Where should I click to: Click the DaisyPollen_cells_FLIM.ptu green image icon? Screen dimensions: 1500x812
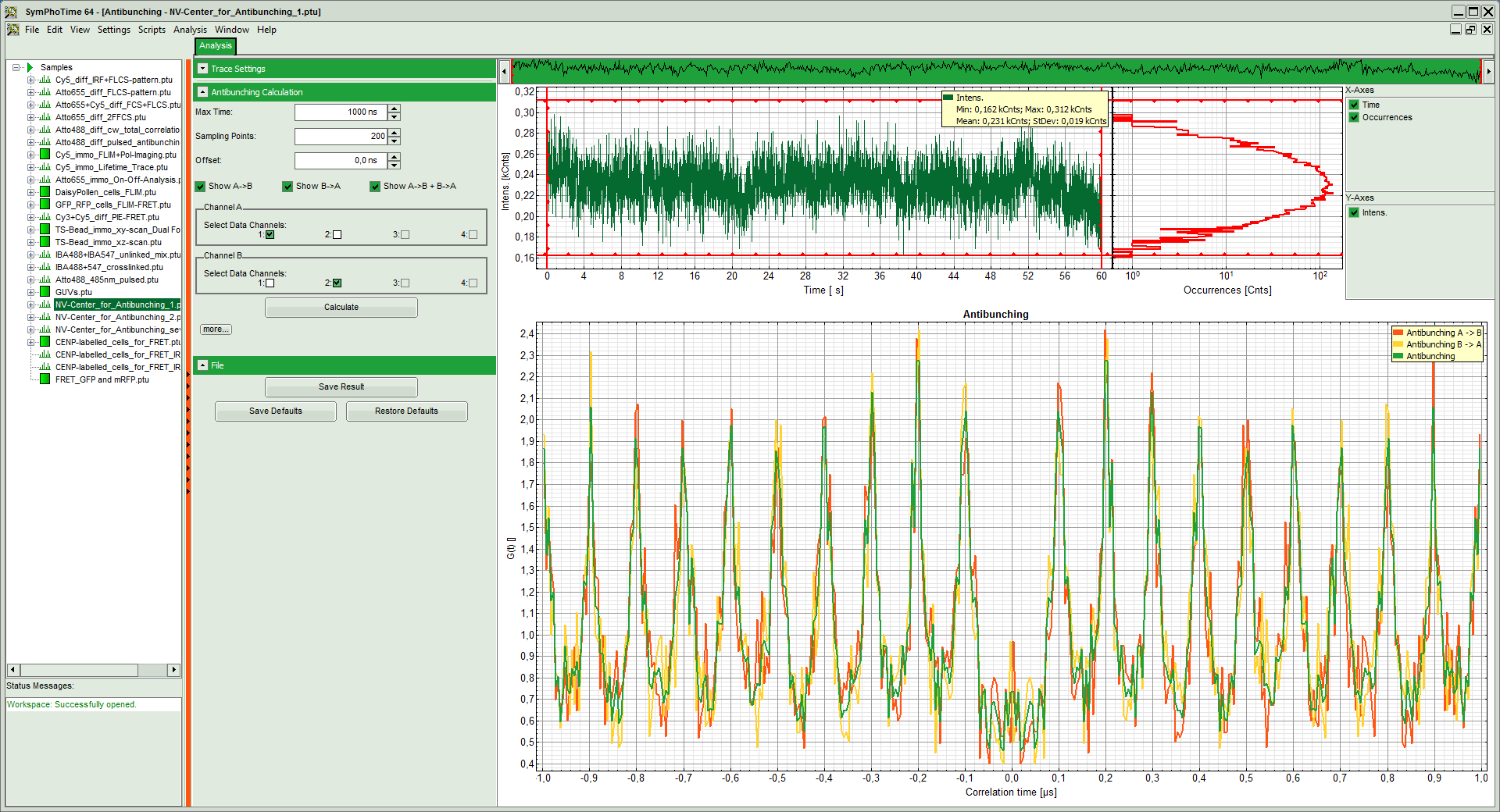[x=45, y=192]
